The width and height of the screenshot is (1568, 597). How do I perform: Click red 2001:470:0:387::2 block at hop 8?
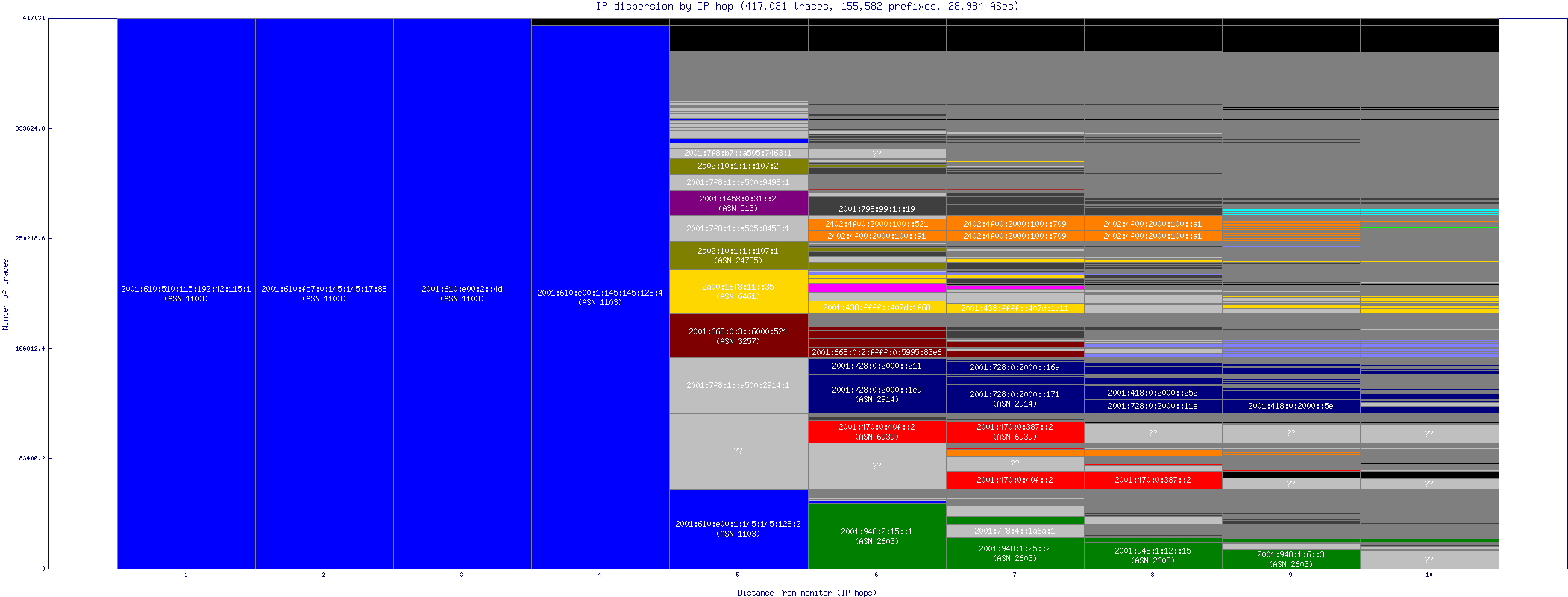click(x=1153, y=480)
